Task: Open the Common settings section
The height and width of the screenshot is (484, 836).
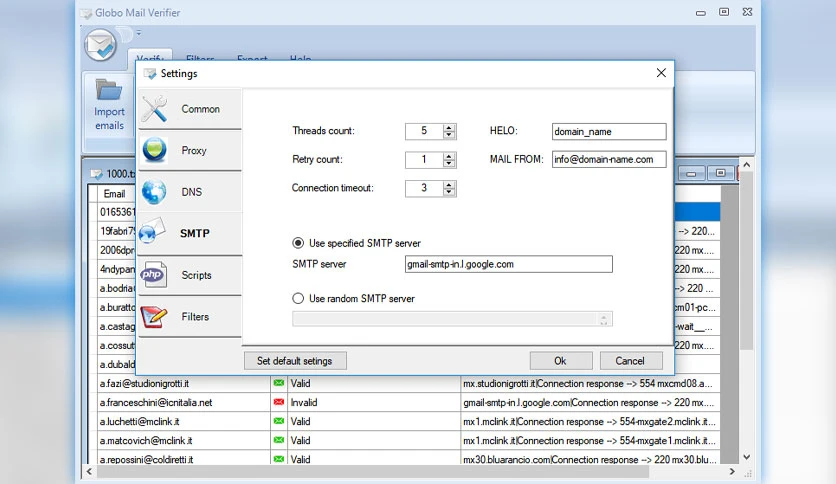Action: tap(190, 109)
